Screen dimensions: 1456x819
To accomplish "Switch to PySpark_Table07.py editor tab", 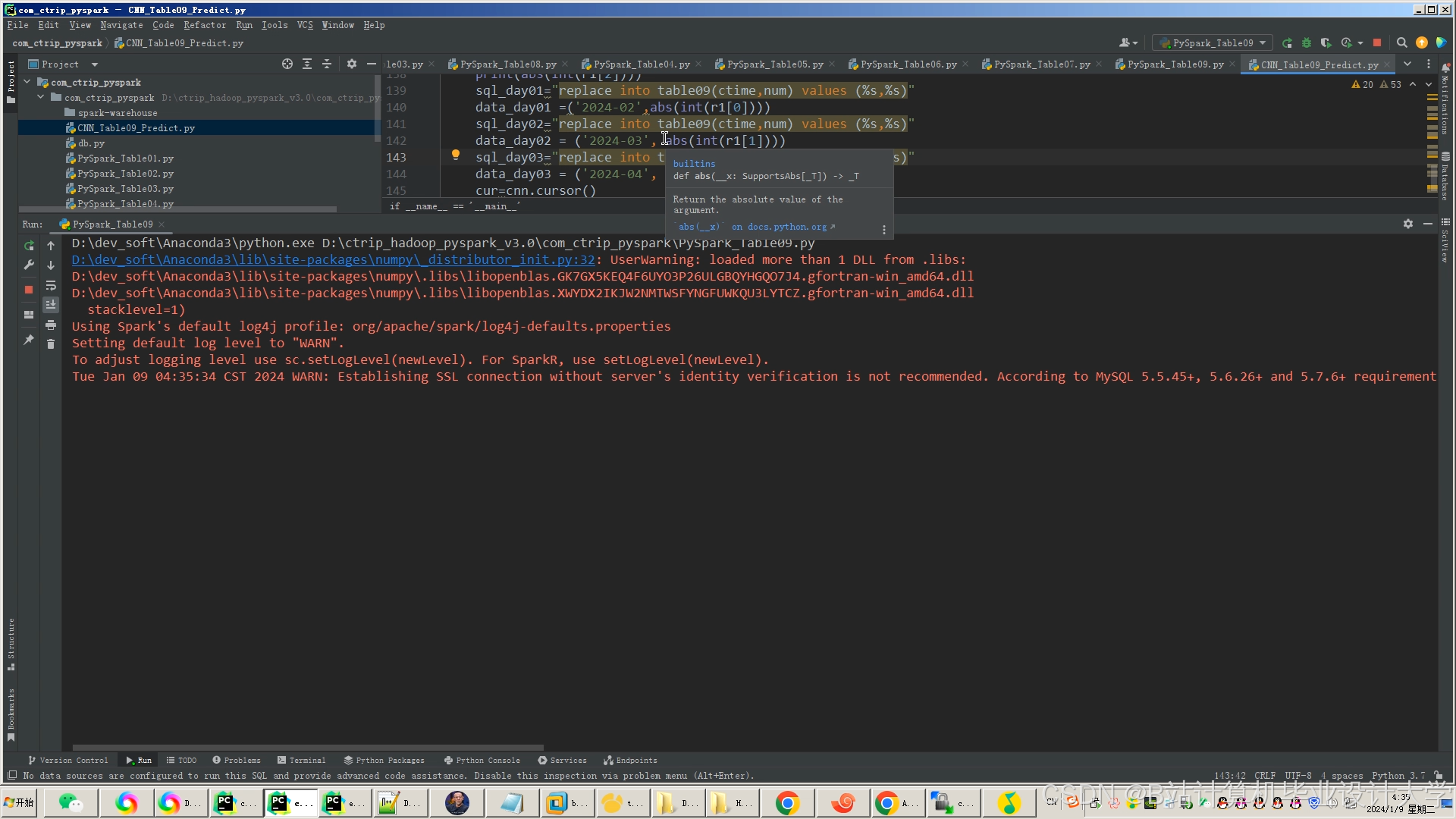I will click(1041, 64).
